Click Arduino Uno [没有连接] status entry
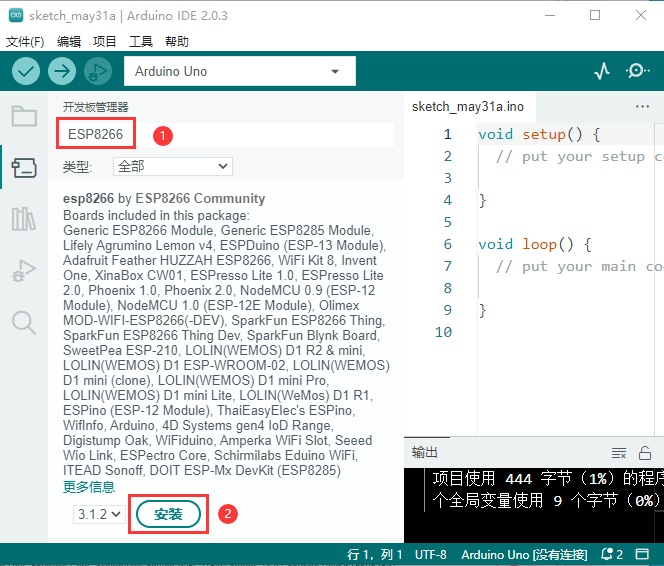Screen dimensions: 664x566 524,555
